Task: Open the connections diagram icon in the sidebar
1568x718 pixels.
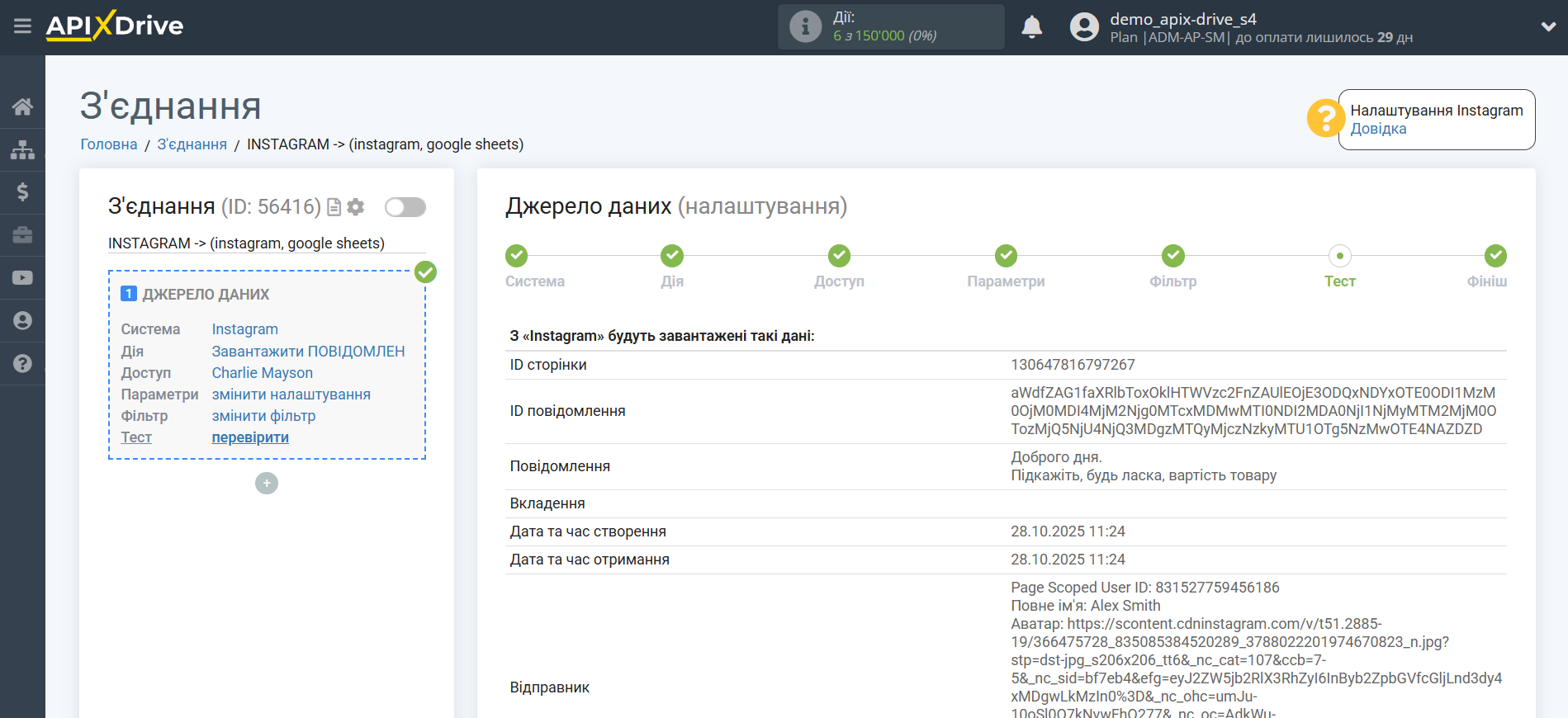Action: point(22,149)
